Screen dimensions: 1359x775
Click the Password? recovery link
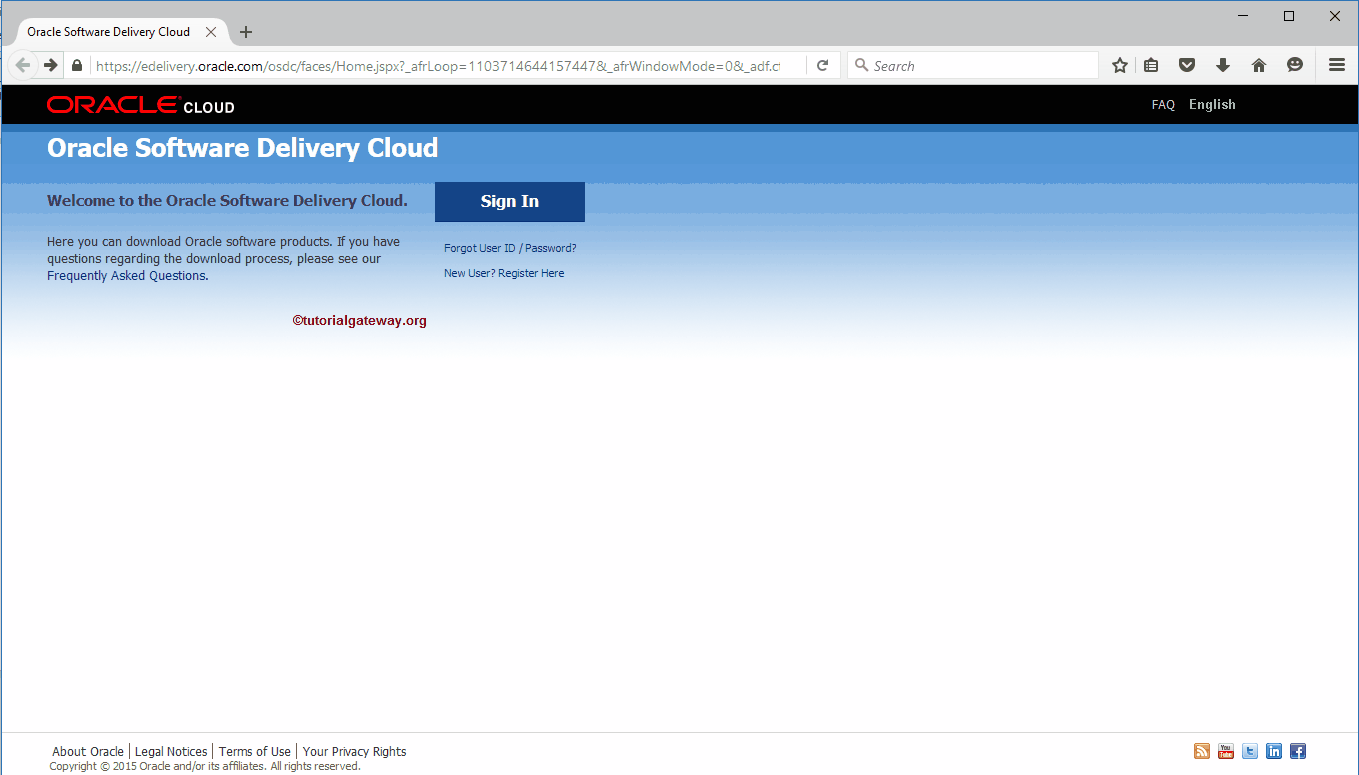tap(551, 248)
